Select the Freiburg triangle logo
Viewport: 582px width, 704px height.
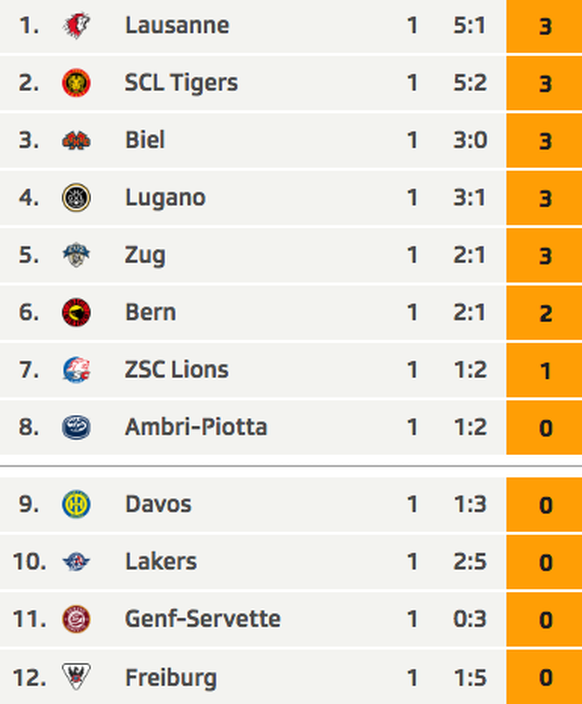tap(76, 677)
